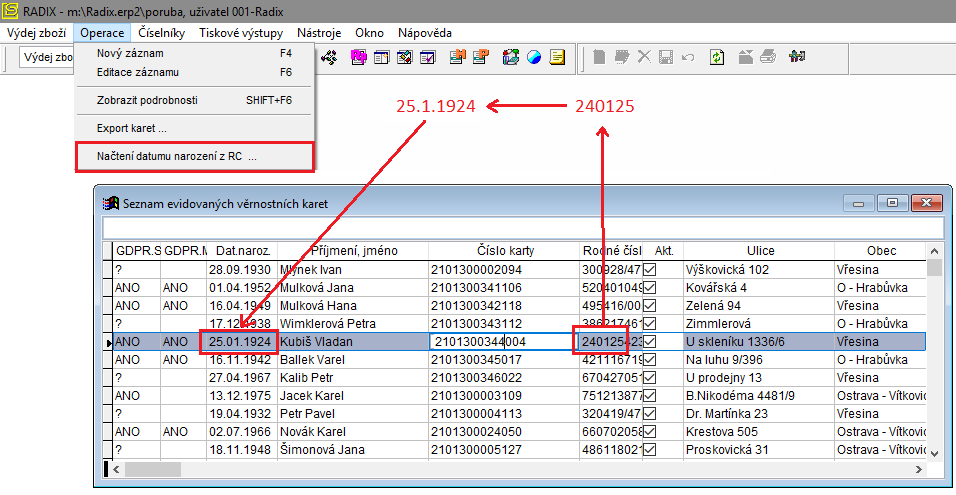
Task: Expand the Tiskové výstupy menu
Action: 241,33
